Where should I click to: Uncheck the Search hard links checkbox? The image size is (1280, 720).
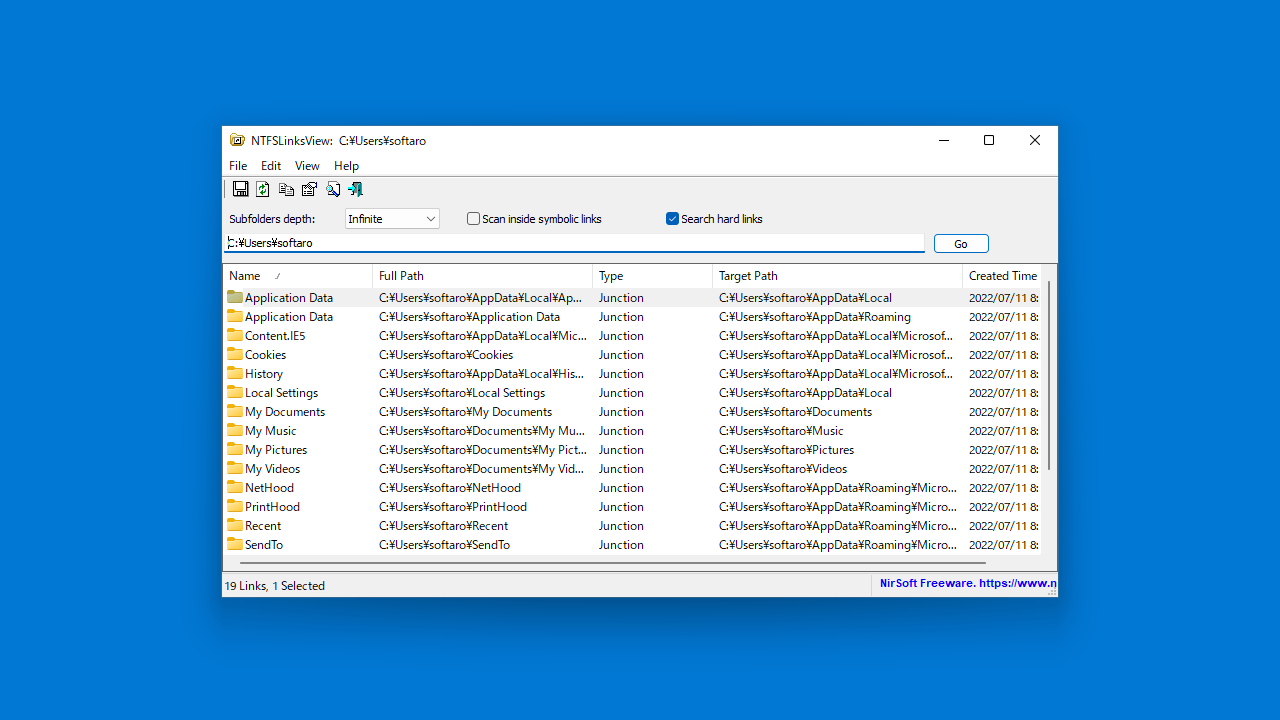[673, 219]
